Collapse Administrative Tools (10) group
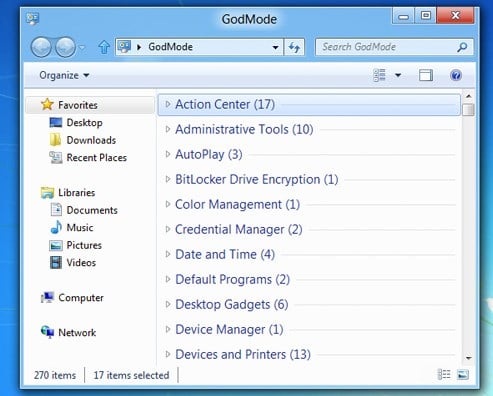The width and height of the screenshot is (493, 396). 168,129
